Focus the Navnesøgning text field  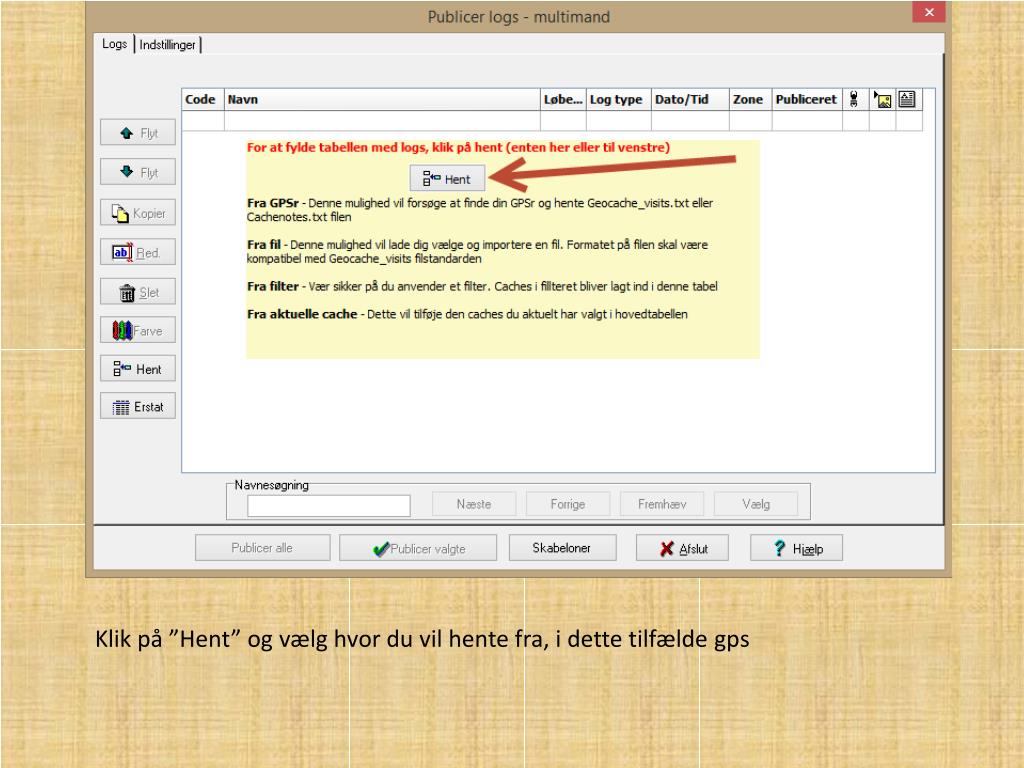328,505
